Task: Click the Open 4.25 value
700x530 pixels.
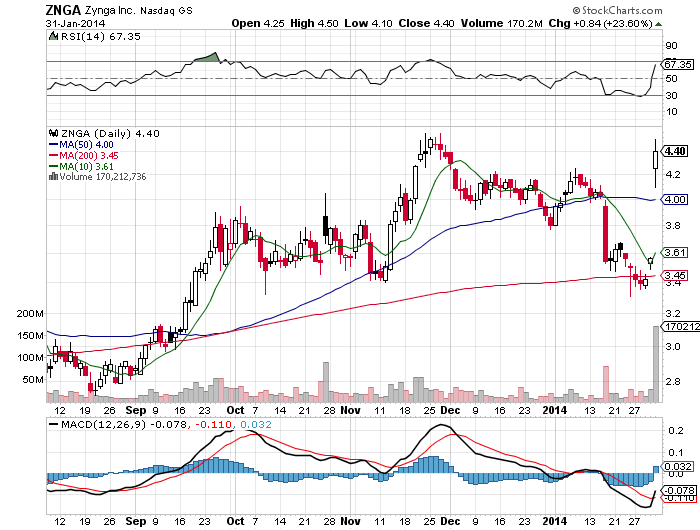Action: click(258, 23)
